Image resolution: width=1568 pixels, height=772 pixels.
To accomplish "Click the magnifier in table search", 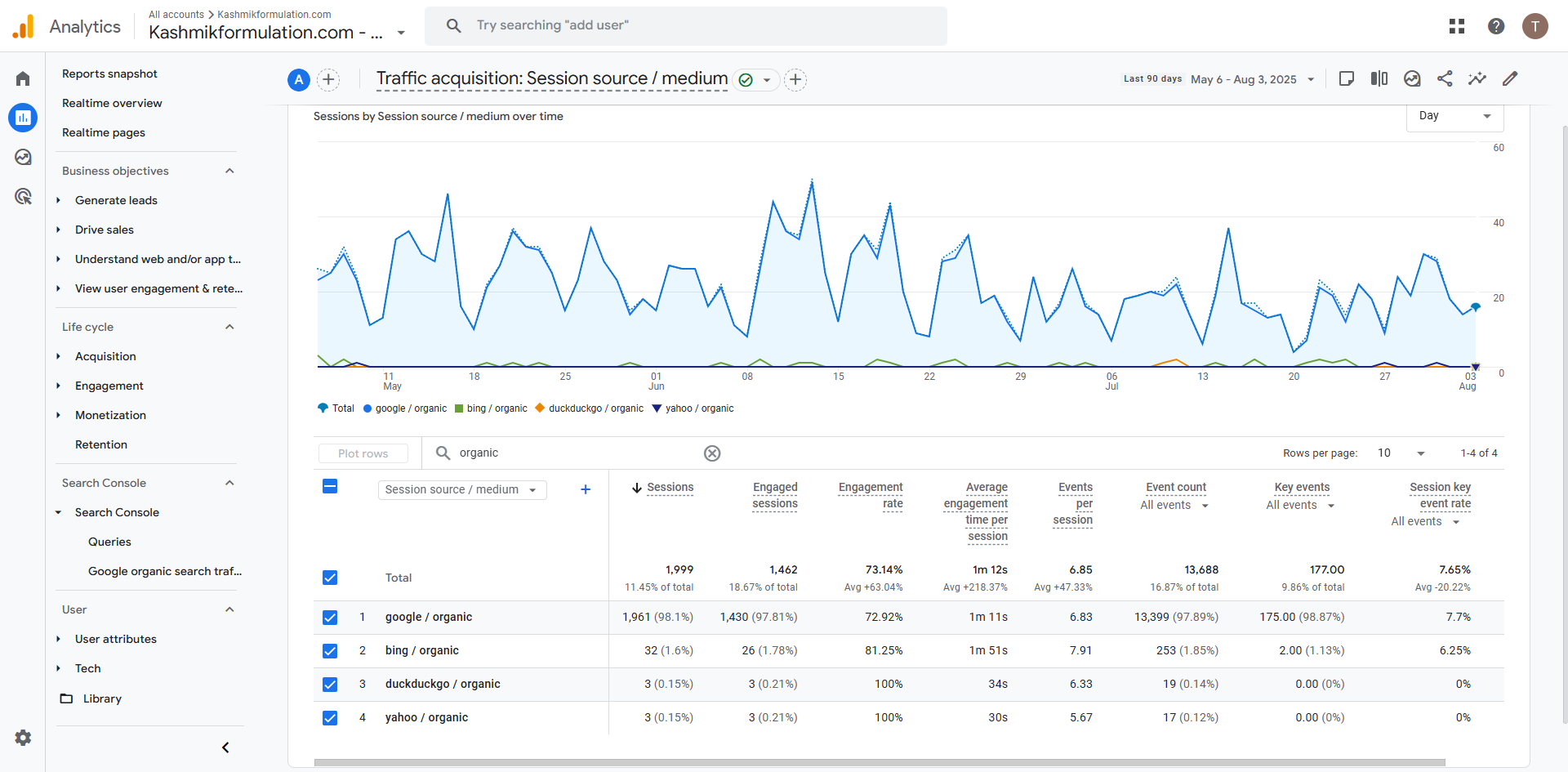I will tap(443, 453).
